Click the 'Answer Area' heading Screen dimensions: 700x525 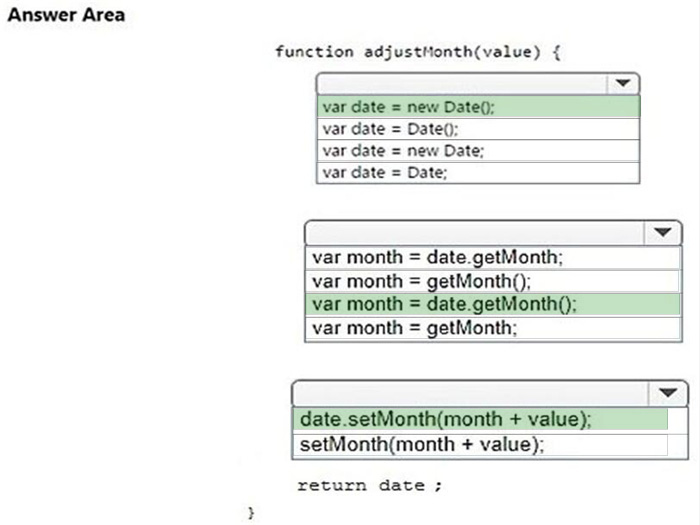(66, 15)
